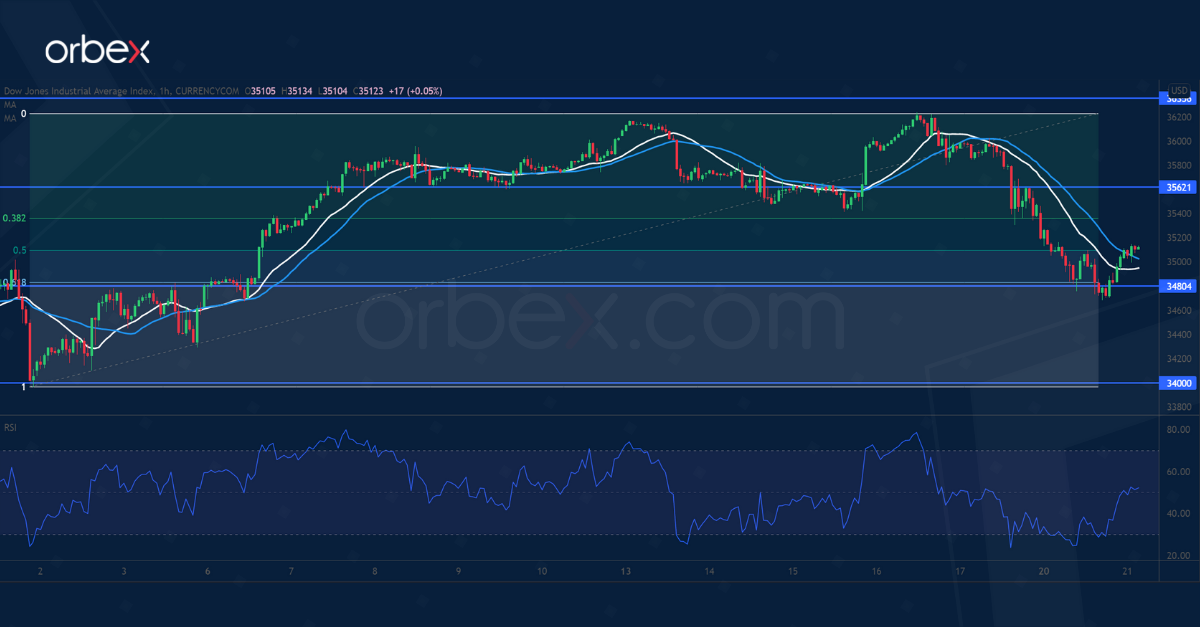This screenshot has width=1200, height=627.
Task: Click date 2 on the time axis
Action: (40, 571)
